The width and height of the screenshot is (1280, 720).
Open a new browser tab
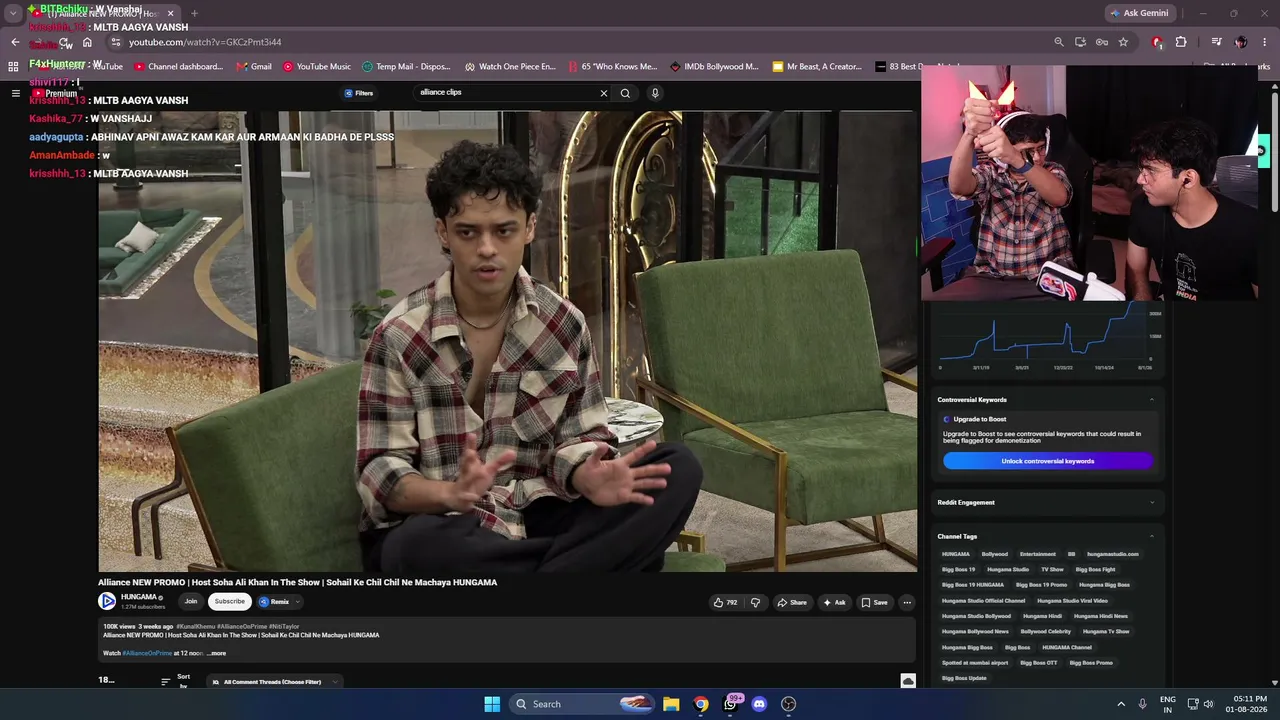click(194, 13)
